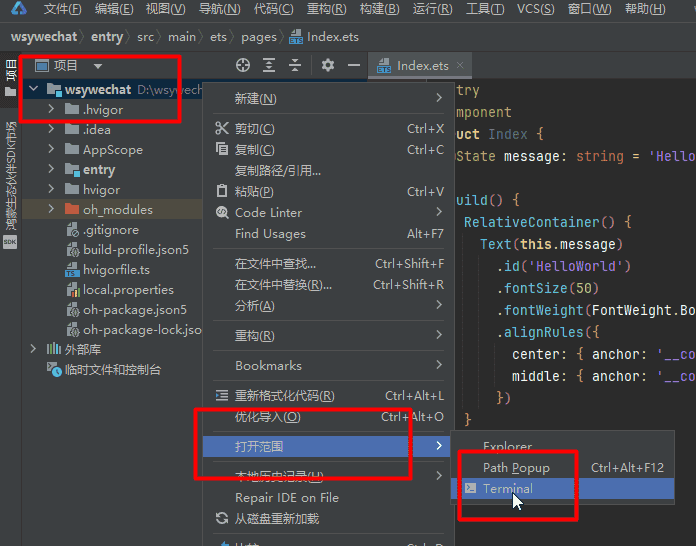Choose Find Usages in context menu
This screenshot has width=696, height=546.
328,233
